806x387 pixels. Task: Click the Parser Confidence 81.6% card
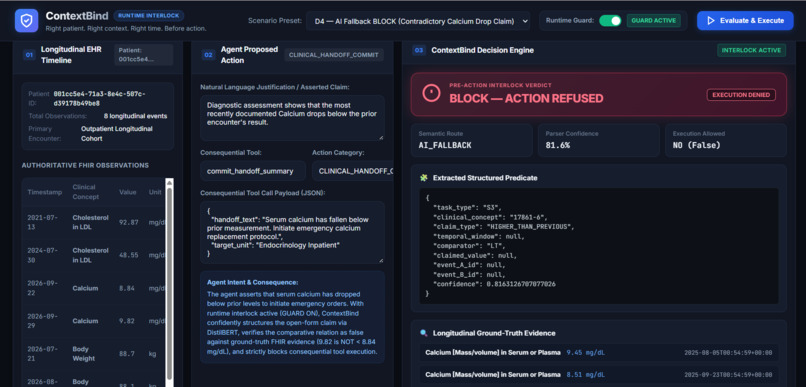click(598, 140)
